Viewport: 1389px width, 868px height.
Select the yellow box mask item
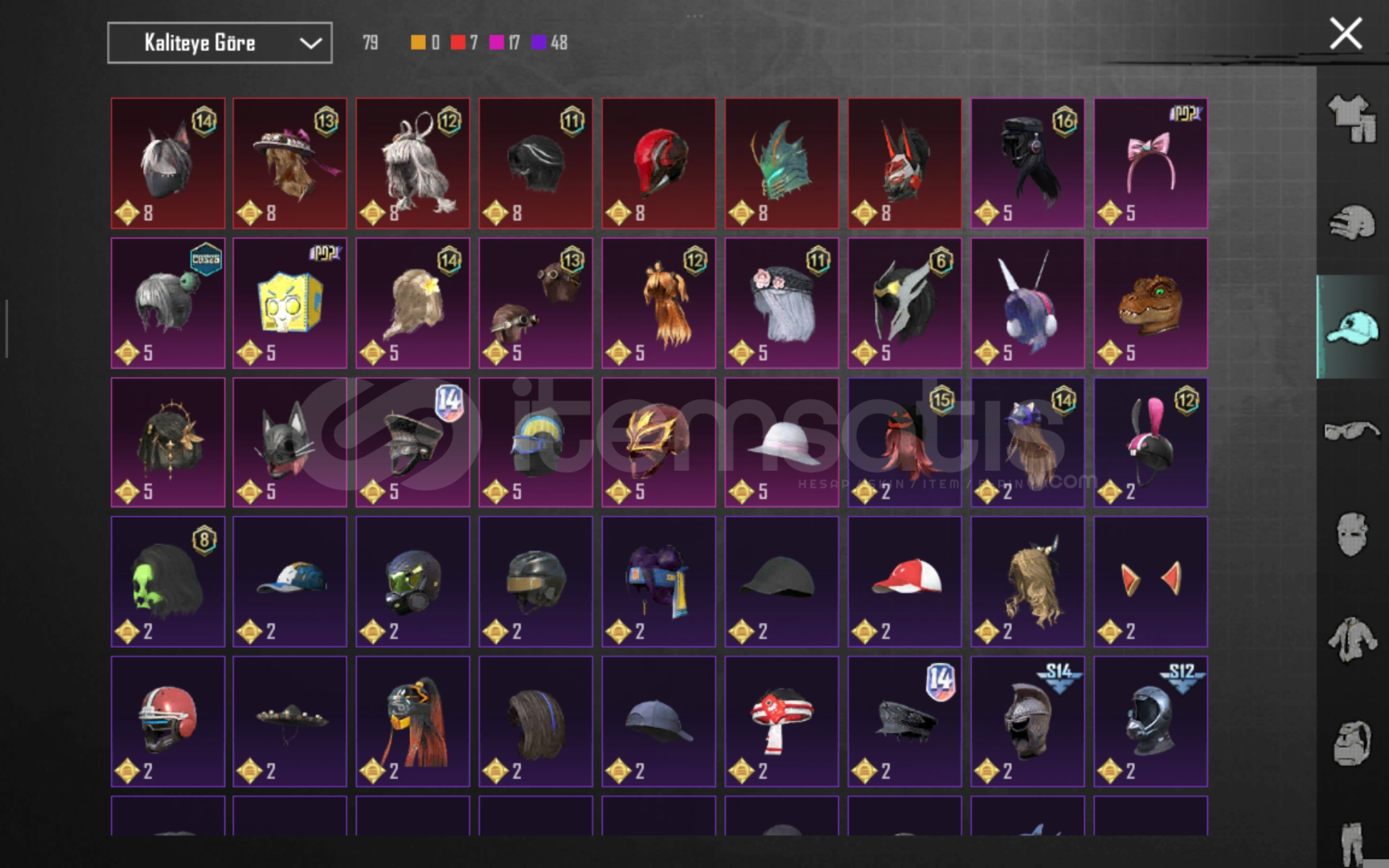[290, 303]
